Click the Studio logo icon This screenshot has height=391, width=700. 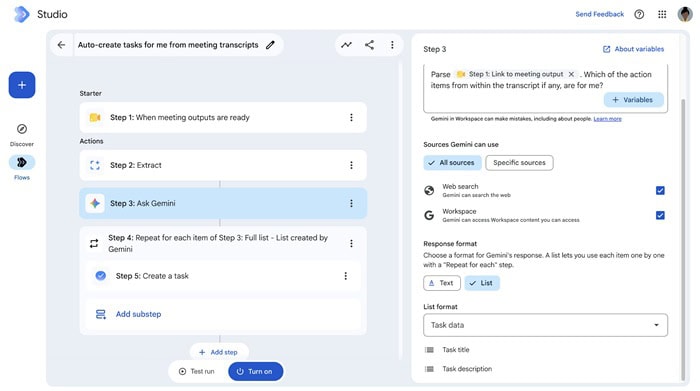click(x=21, y=14)
